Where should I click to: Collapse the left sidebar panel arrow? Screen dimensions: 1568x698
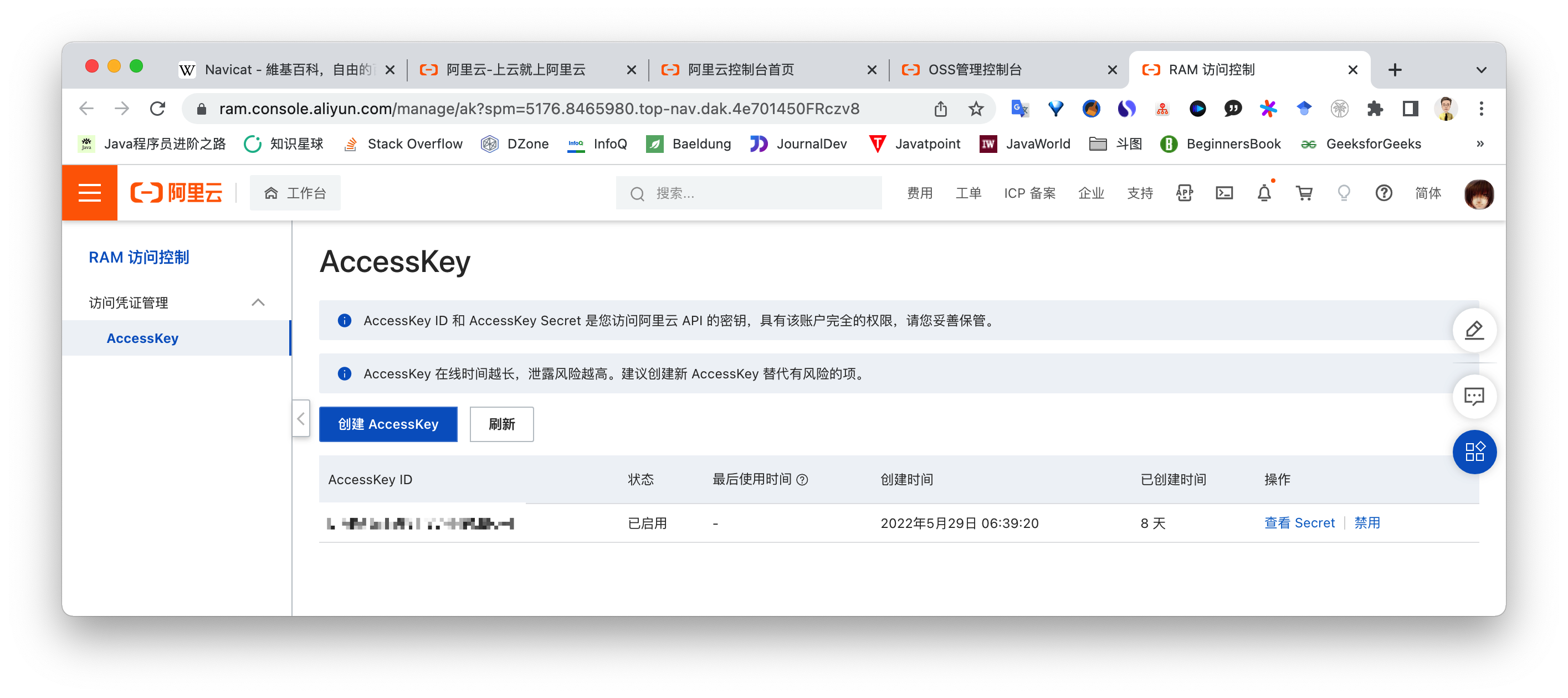point(301,419)
